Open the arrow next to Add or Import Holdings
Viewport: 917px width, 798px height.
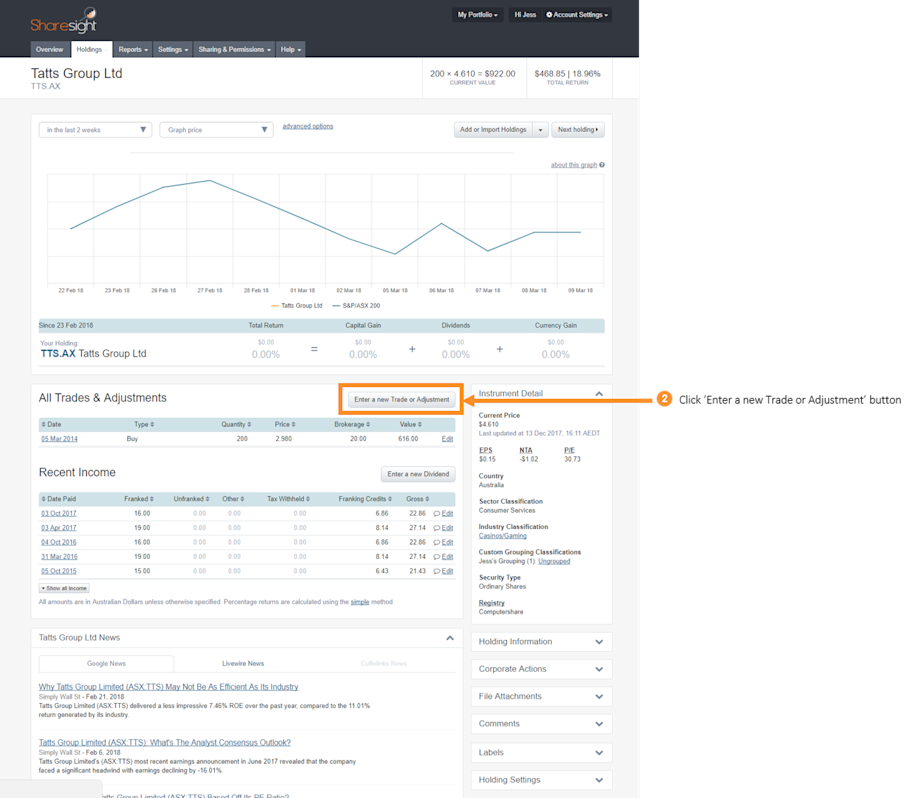tap(540, 130)
